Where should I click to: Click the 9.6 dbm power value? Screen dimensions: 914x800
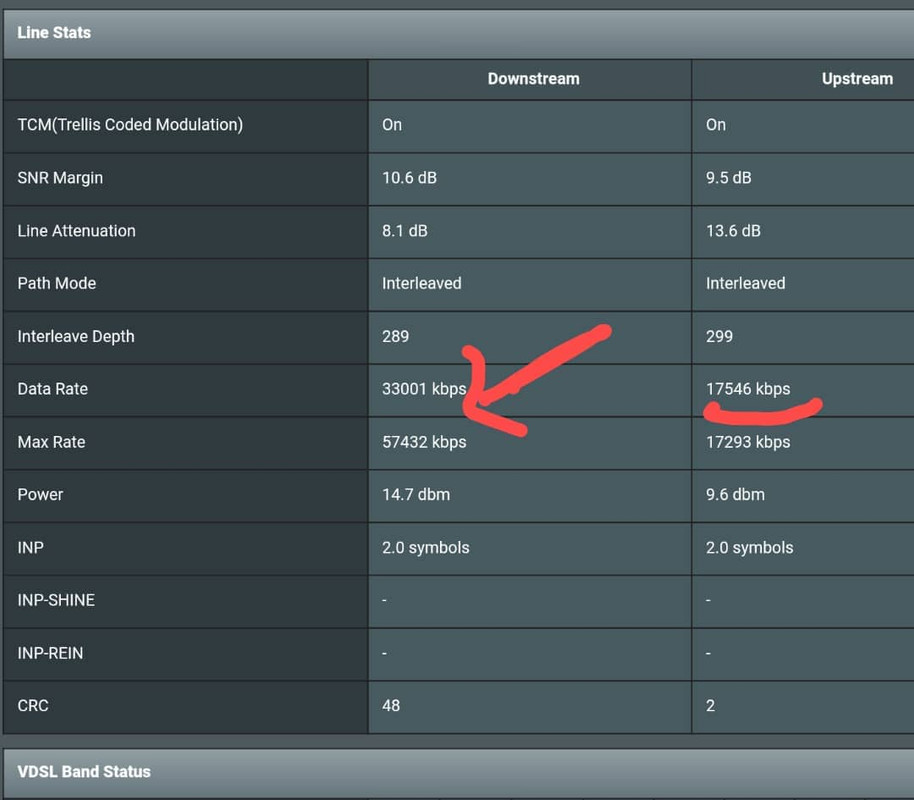(735, 494)
